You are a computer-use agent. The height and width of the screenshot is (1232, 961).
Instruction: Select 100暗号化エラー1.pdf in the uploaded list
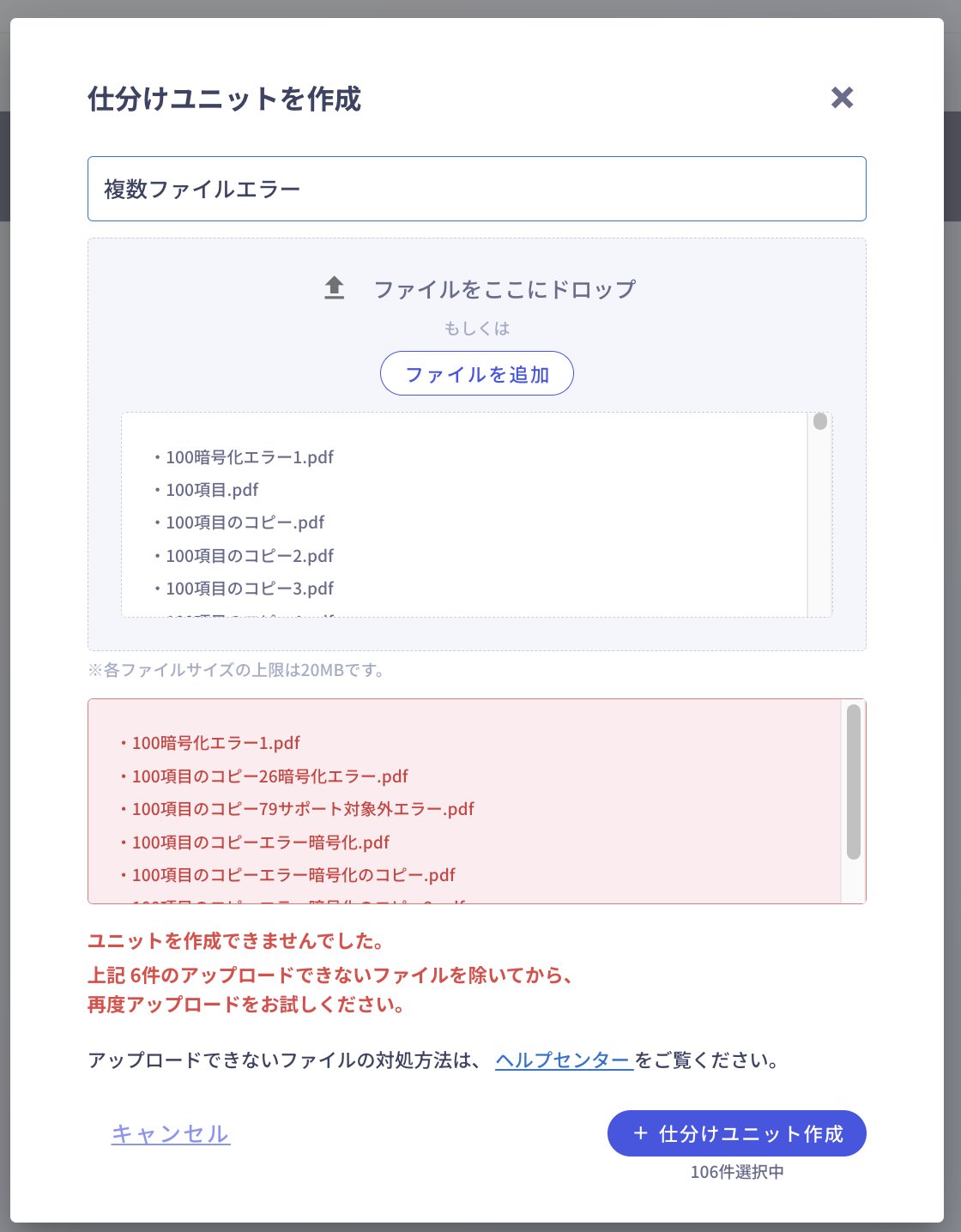pyautogui.click(x=249, y=457)
